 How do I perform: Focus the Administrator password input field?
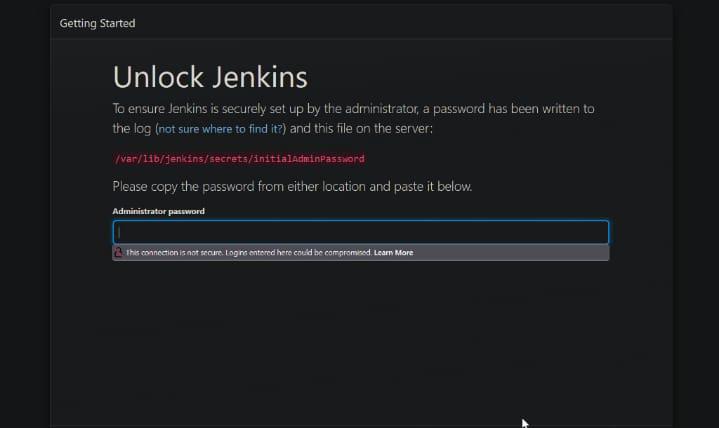click(360, 232)
